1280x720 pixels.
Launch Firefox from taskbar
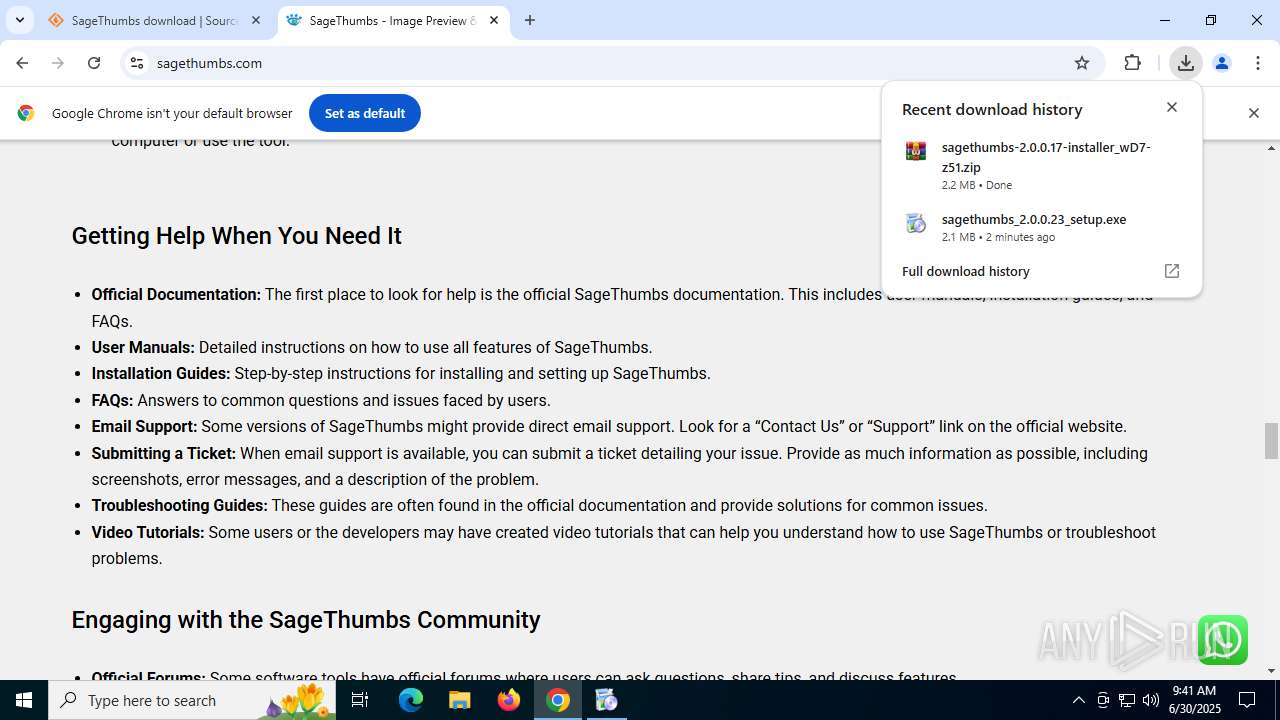(x=509, y=700)
